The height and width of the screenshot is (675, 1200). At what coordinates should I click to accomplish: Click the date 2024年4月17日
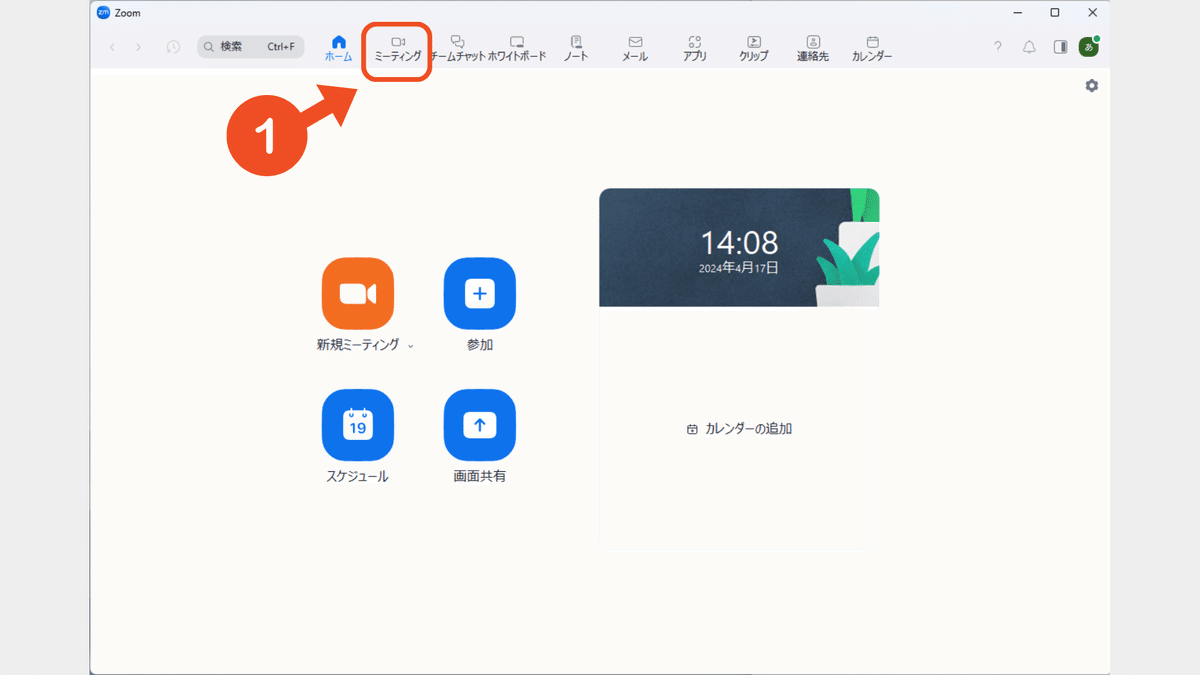pos(739,268)
